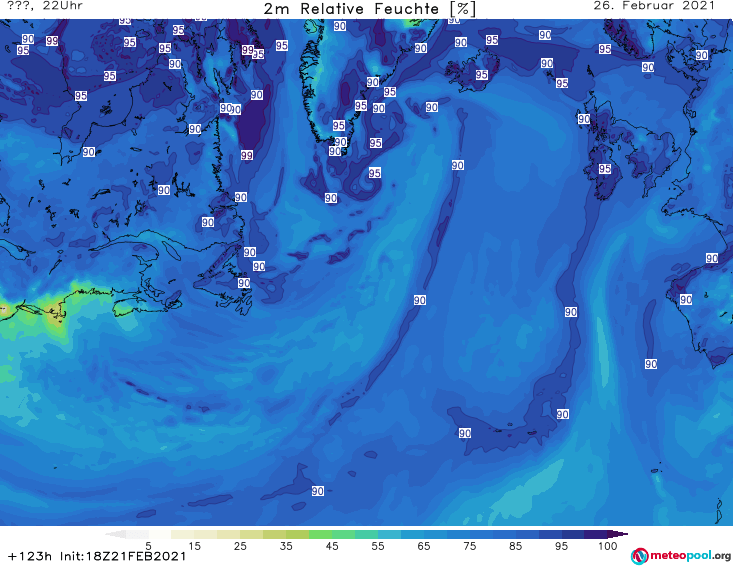Click the legend value '95'
This screenshot has width=733, height=566.
tap(561, 546)
